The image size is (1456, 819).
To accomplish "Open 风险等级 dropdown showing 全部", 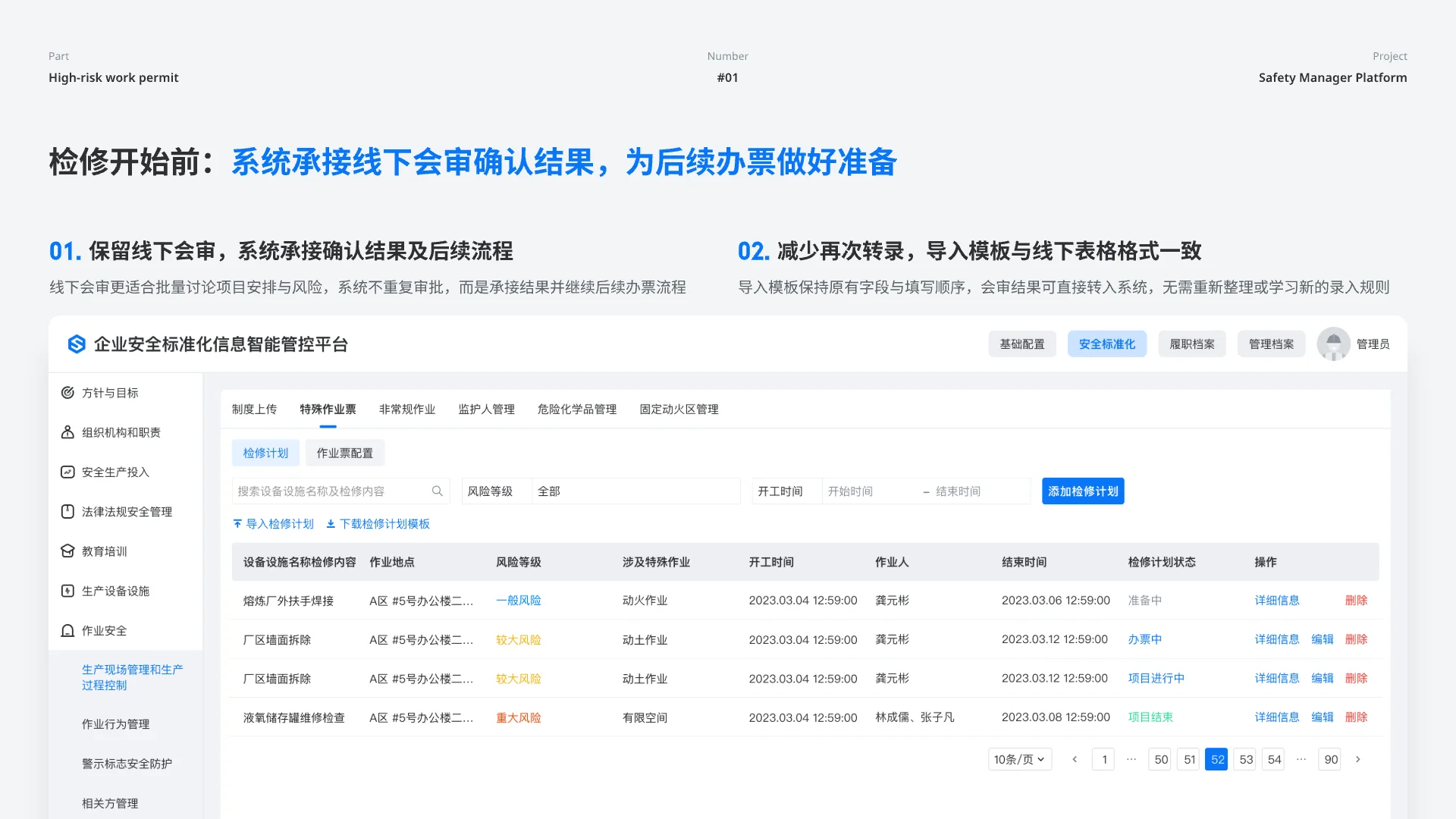I will tap(635, 491).
